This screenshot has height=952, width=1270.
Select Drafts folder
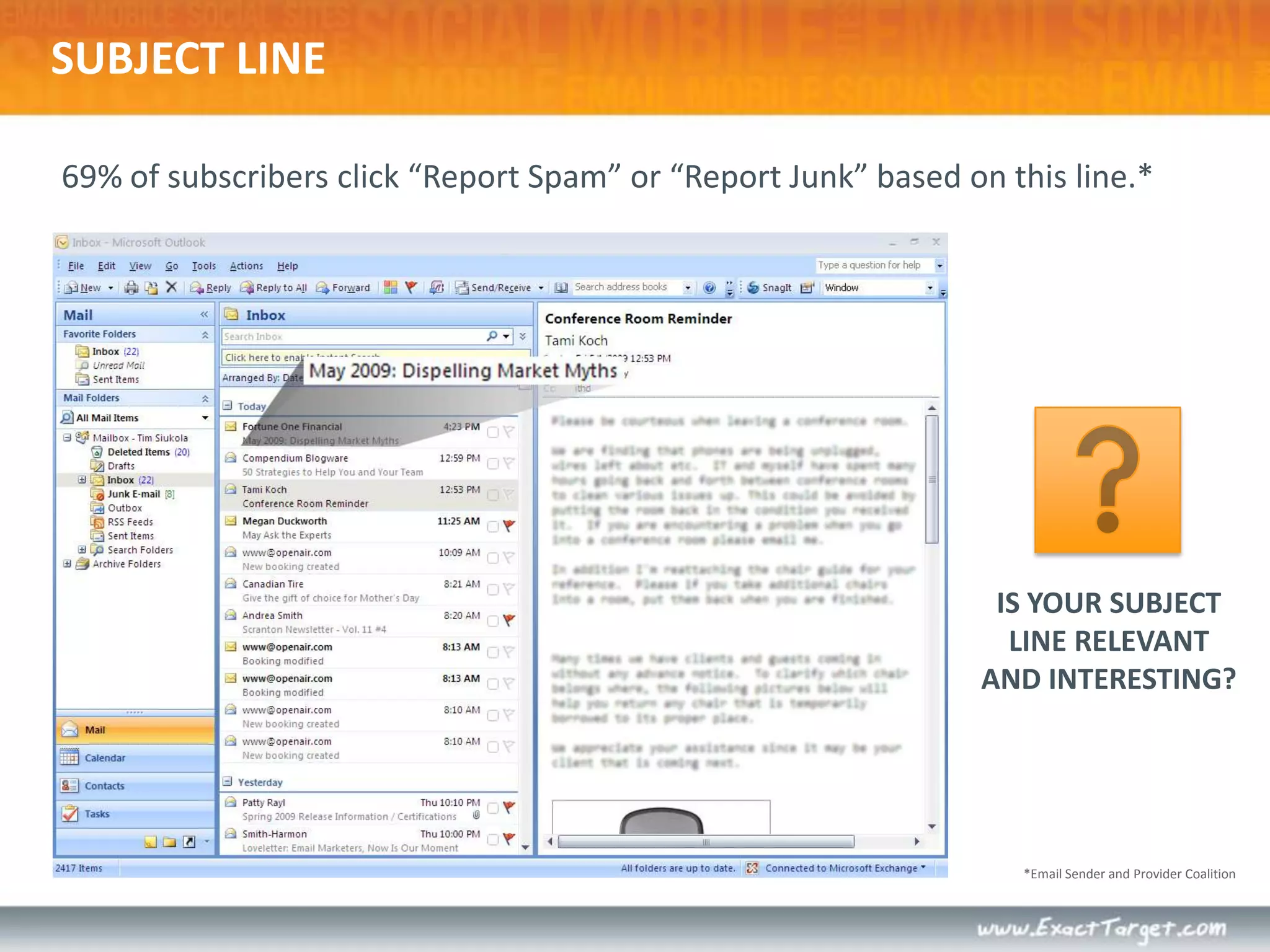pyautogui.click(x=113, y=465)
